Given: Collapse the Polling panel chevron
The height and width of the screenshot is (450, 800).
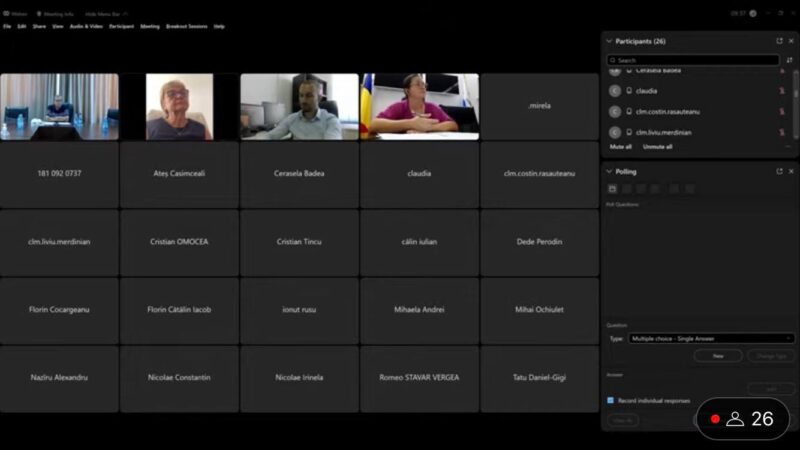Looking at the screenshot, I should coord(609,171).
